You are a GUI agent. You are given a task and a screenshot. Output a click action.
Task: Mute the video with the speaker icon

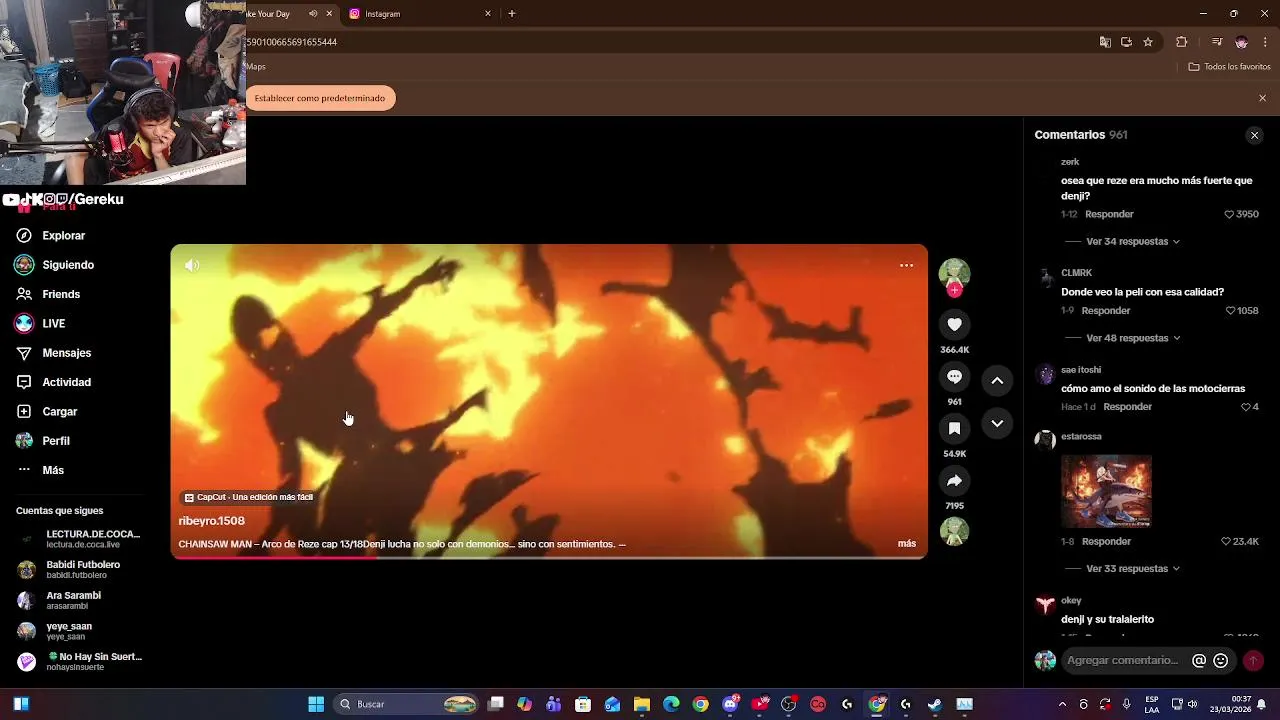click(192, 265)
